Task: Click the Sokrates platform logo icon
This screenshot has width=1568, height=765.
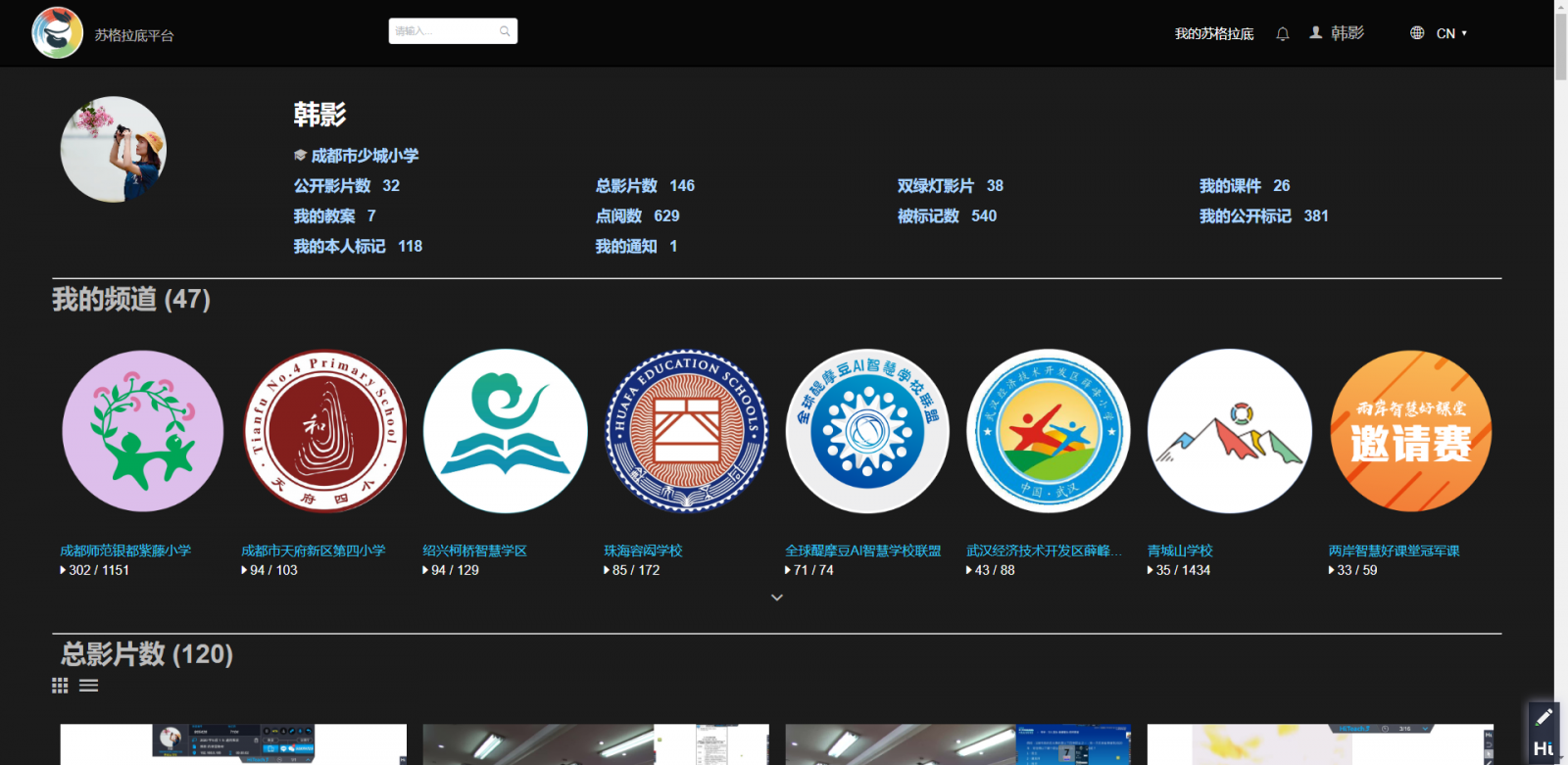Action: [57, 33]
